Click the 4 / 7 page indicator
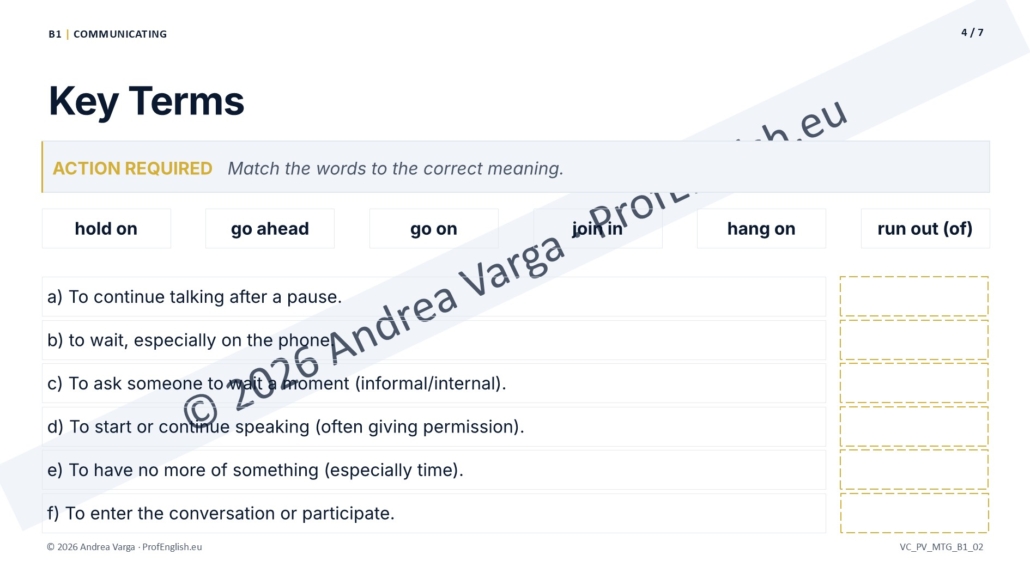1030x579 pixels. coord(972,32)
